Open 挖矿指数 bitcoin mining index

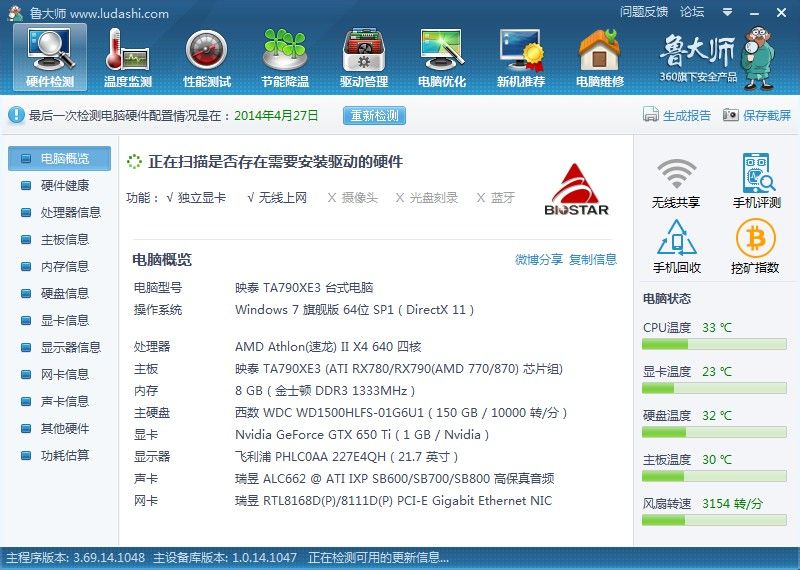pos(755,246)
